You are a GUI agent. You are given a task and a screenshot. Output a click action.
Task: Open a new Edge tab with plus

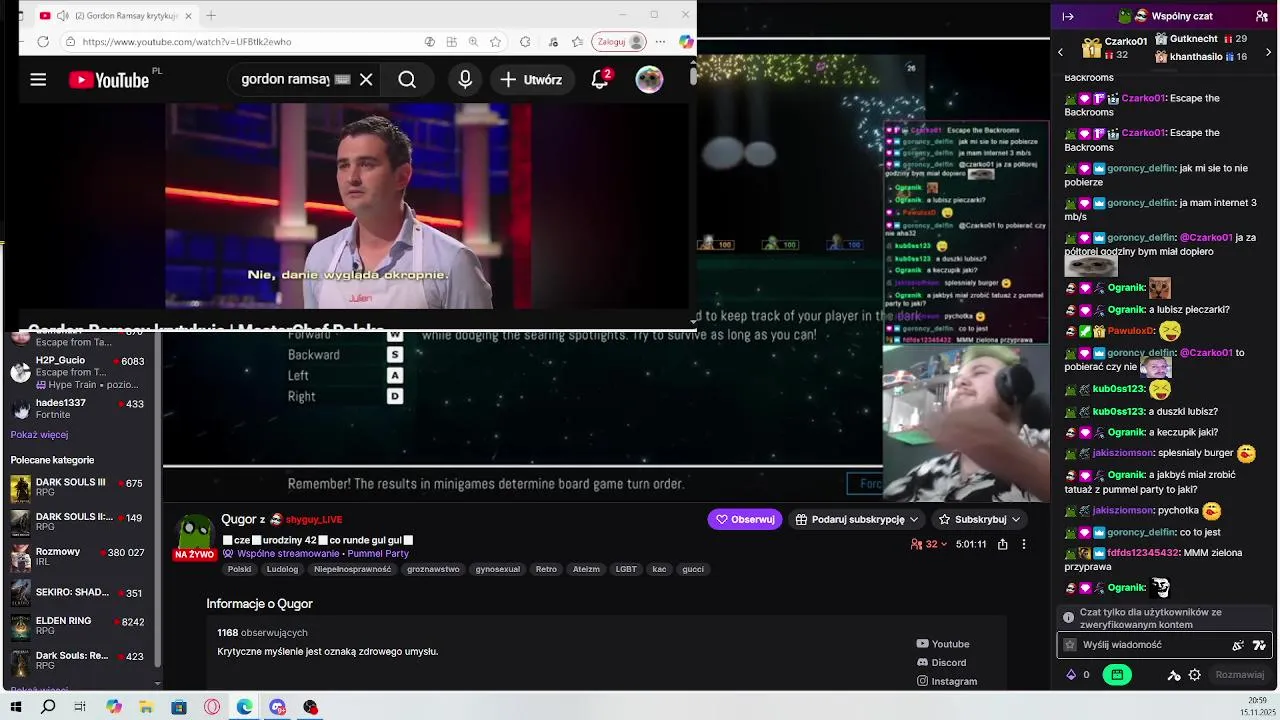(212, 16)
